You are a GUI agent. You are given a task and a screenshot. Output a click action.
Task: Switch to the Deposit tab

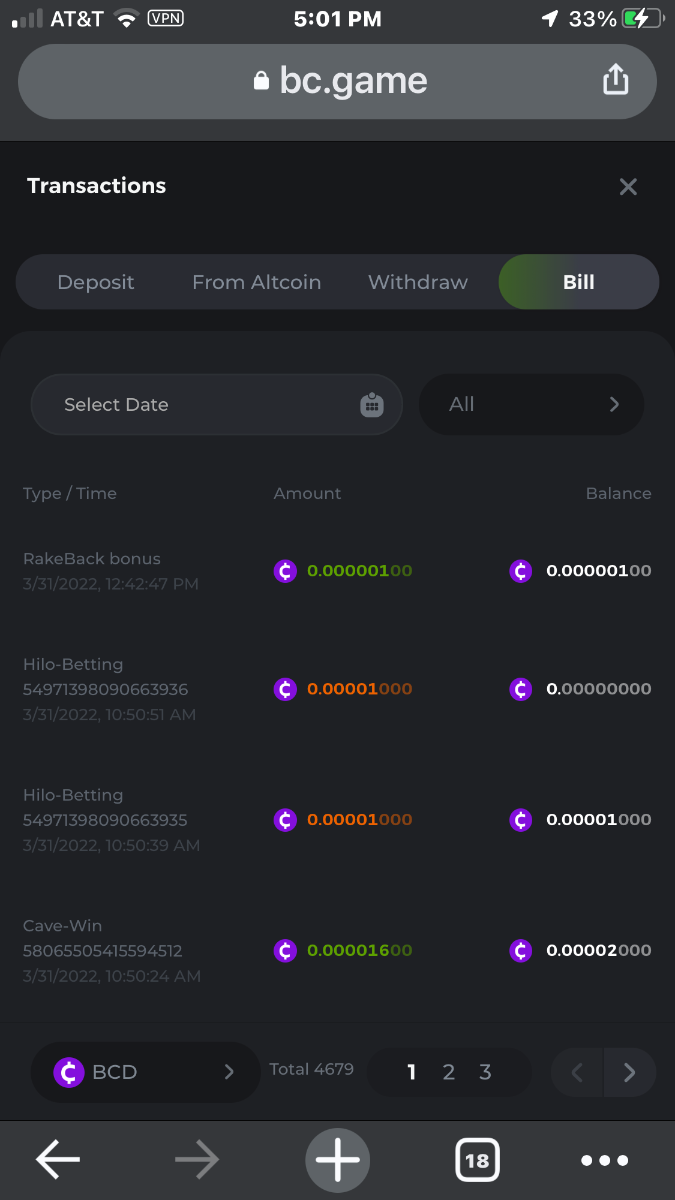coord(96,282)
